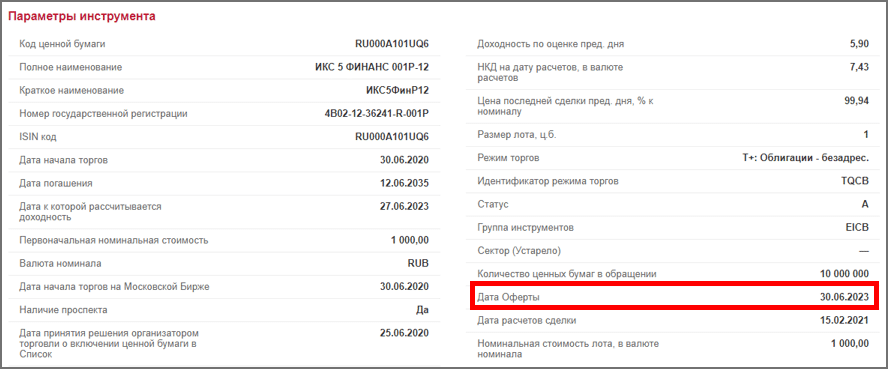This screenshot has height=369, width=888.
Task: Select the 'Группа инструментов' label
Action: (x=526, y=228)
